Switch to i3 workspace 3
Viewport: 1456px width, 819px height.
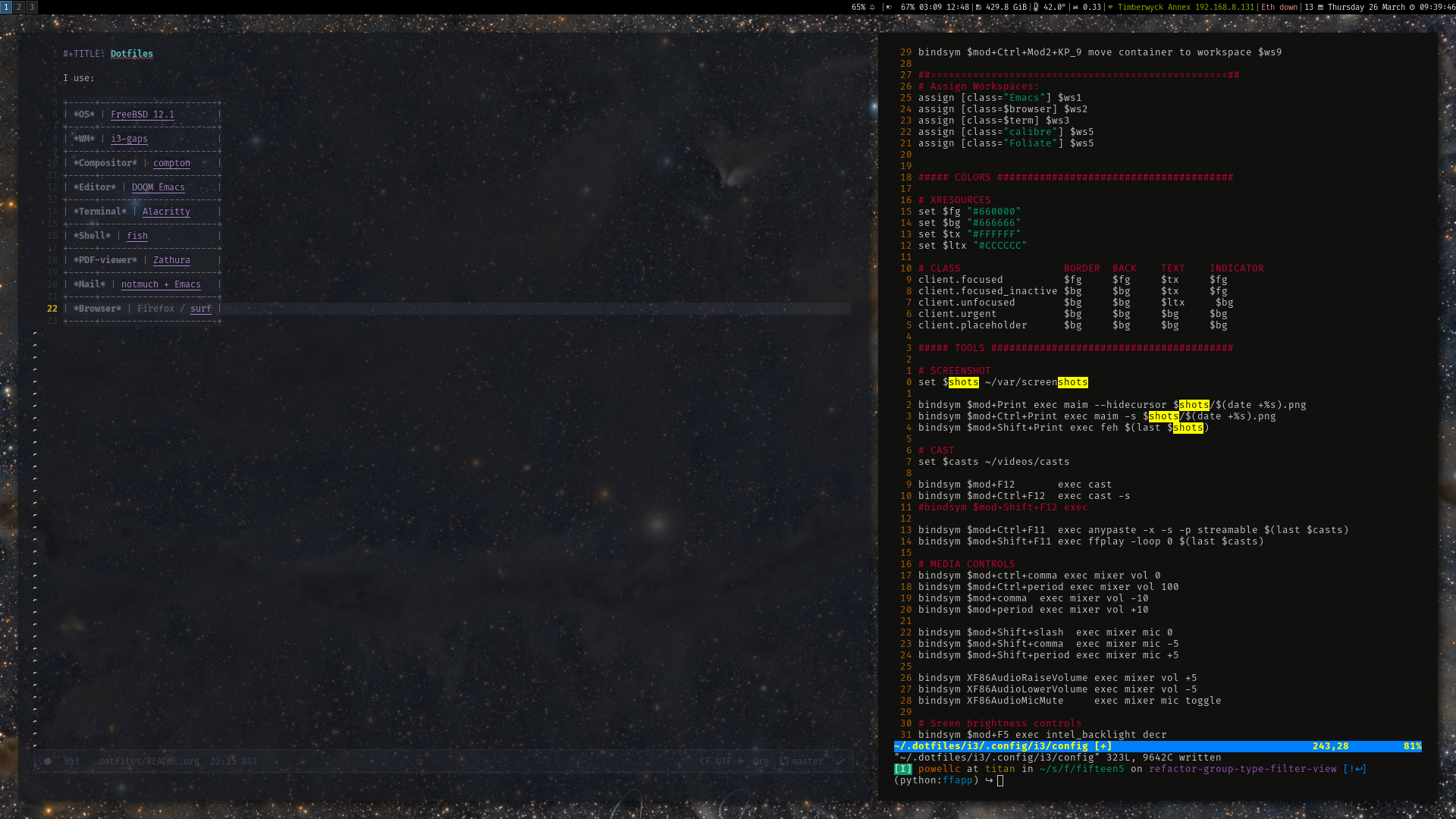32,7
